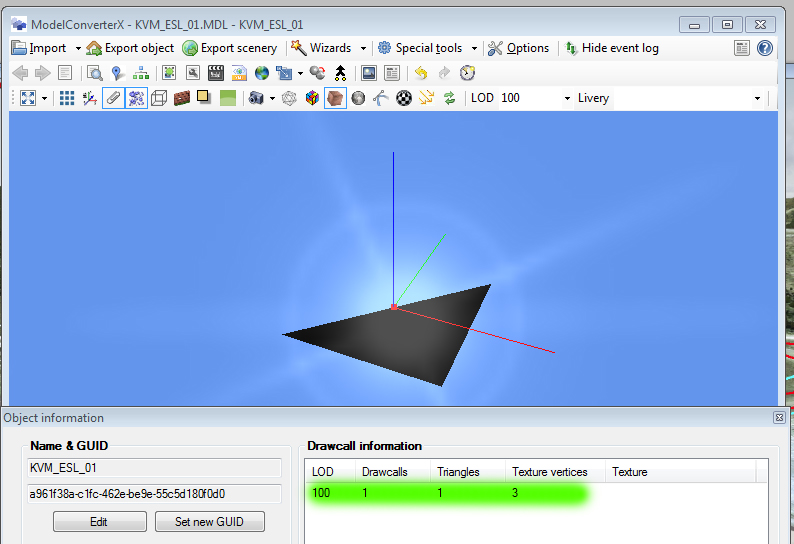The image size is (794, 544).
Task: Click the Edit button under GUID
Action: tap(99, 522)
